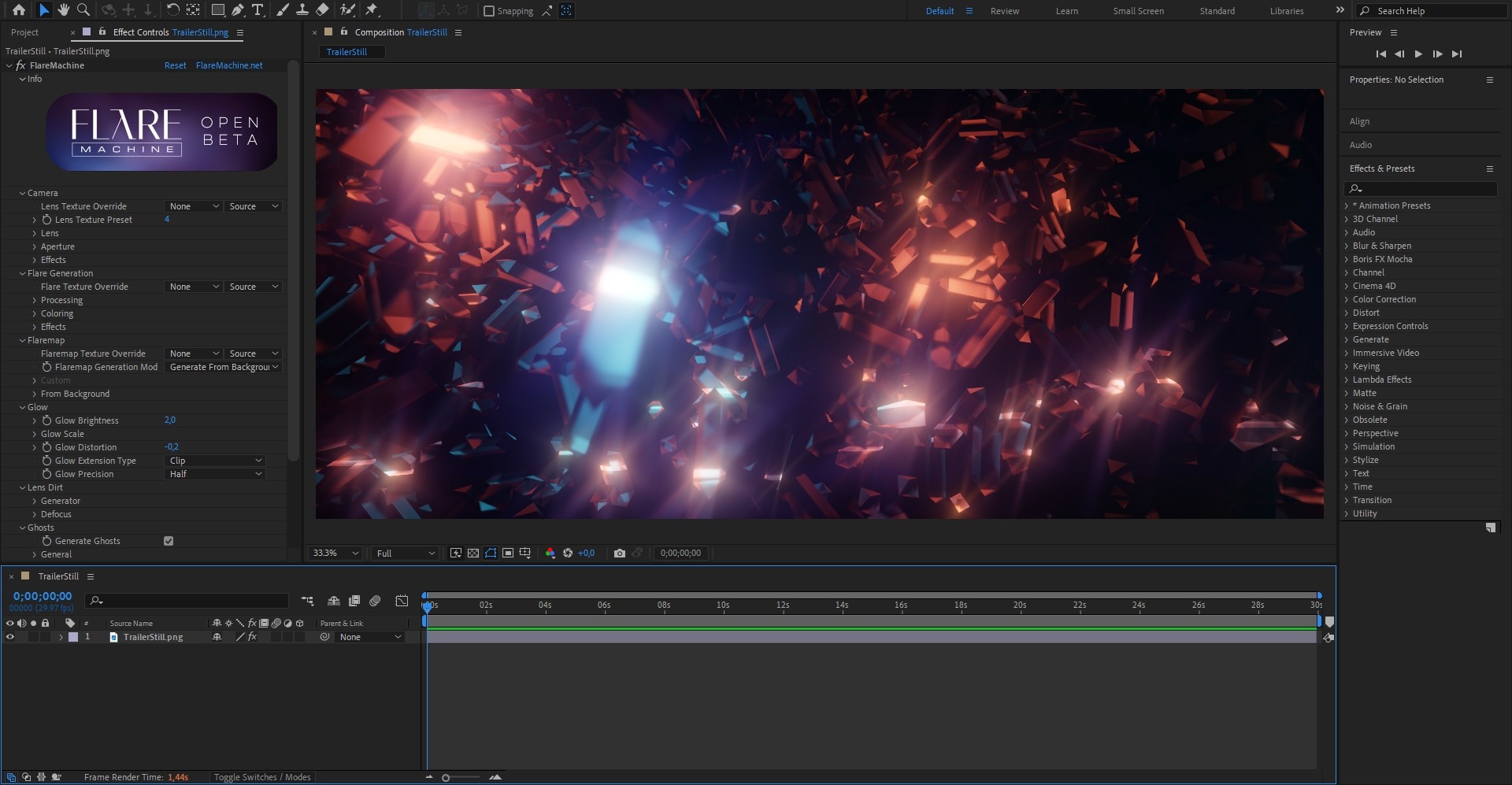The image size is (1512, 785).
Task: Select the Eraser tool
Action: (x=322, y=10)
